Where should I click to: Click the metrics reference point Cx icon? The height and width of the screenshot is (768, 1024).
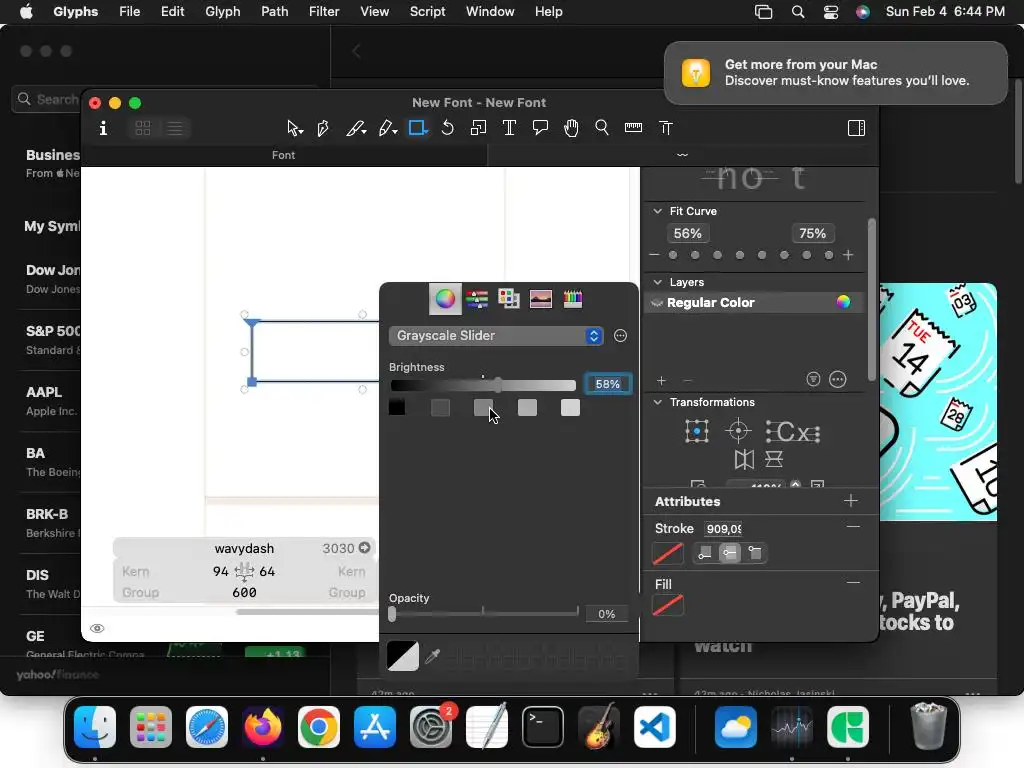tap(793, 432)
